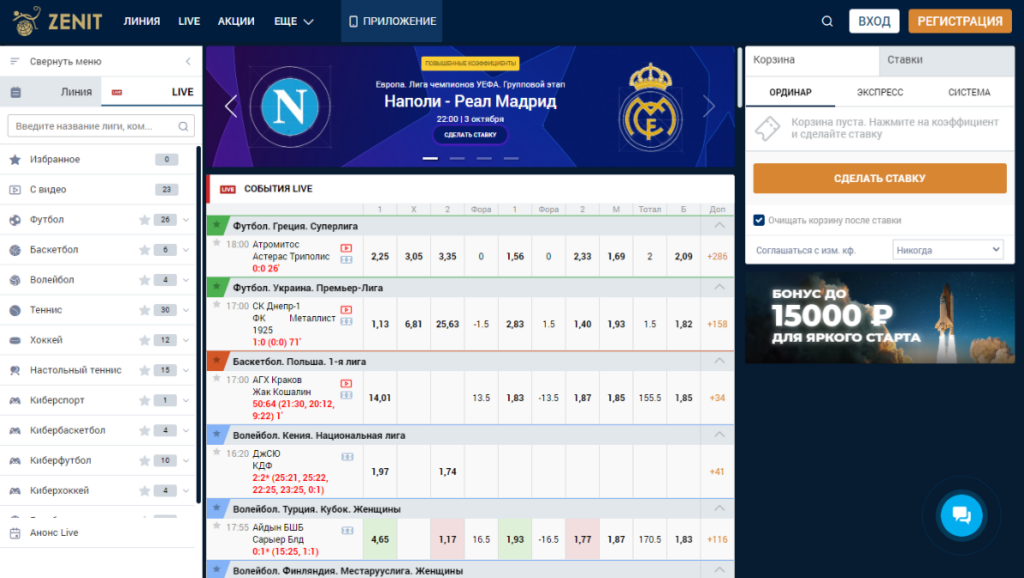This screenshot has width=1024, height=578.
Task: Click the table tennis icon in sidebar
Action: coord(15,370)
